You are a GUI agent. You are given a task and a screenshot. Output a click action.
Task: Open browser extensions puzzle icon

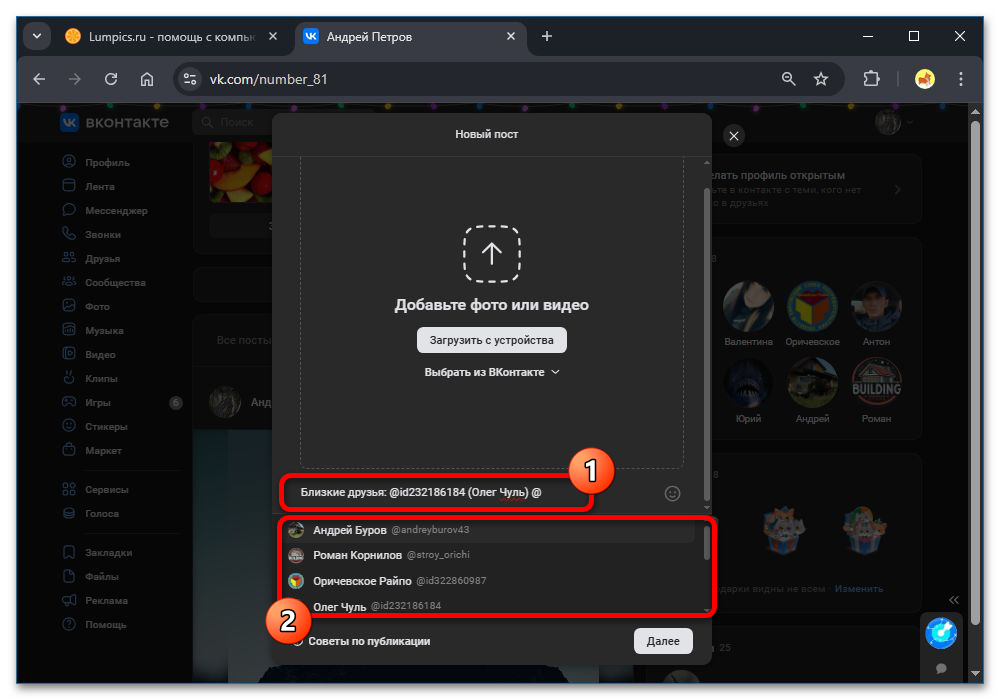pos(871,79)
